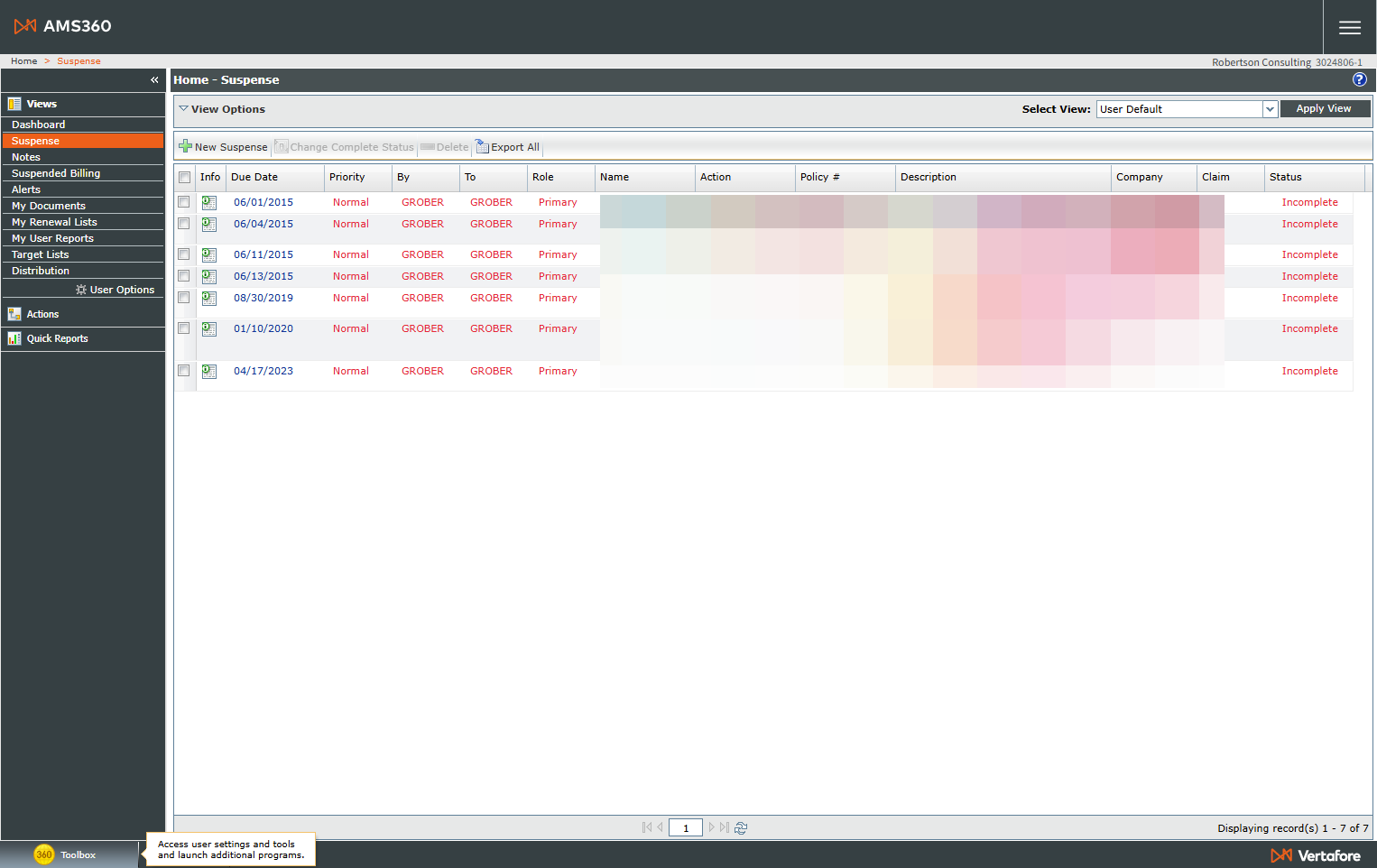
Task: Create a New Suspense
Action: [224, 147]
